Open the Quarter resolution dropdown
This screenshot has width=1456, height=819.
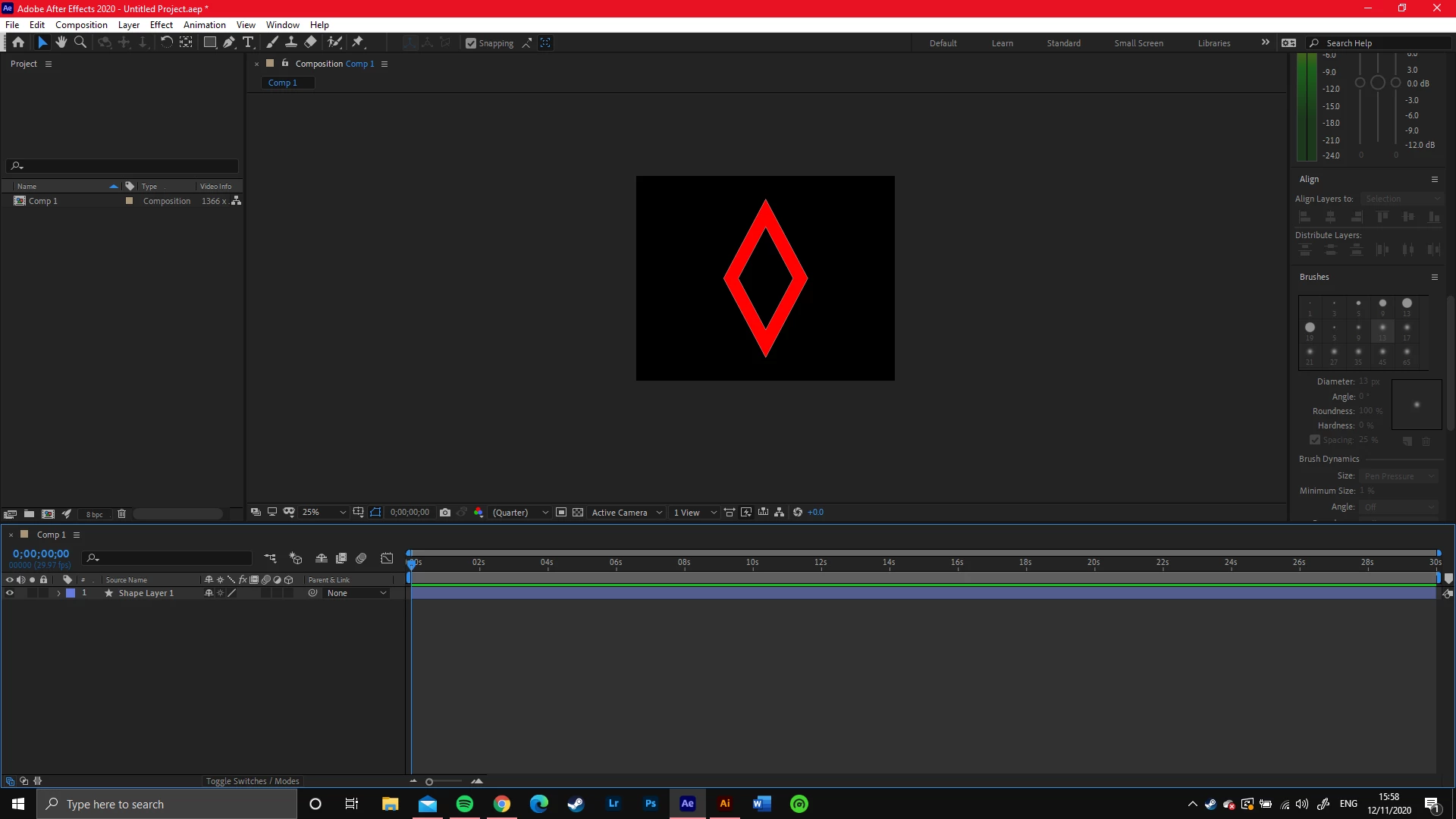click(x=520, y=513)
